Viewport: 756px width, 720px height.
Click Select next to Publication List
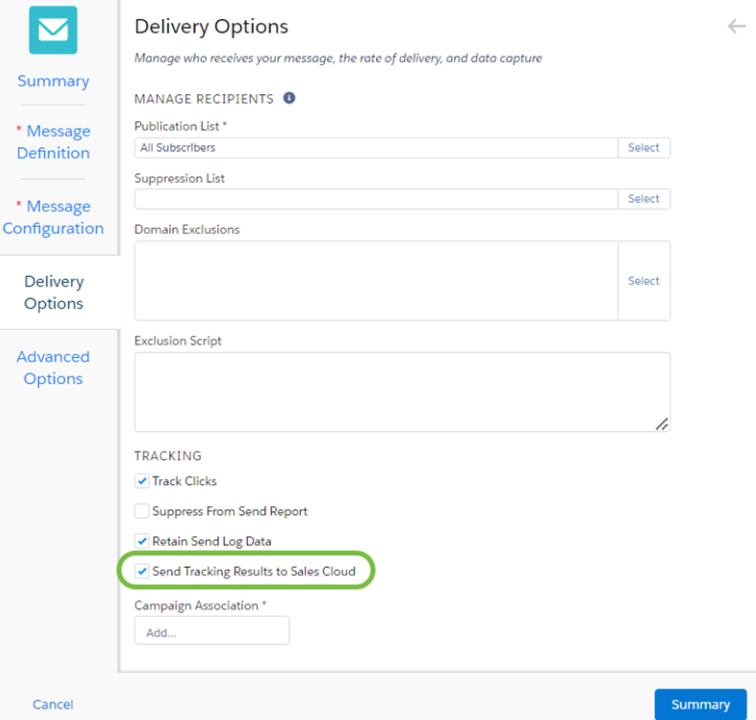[x=644, y=148]
